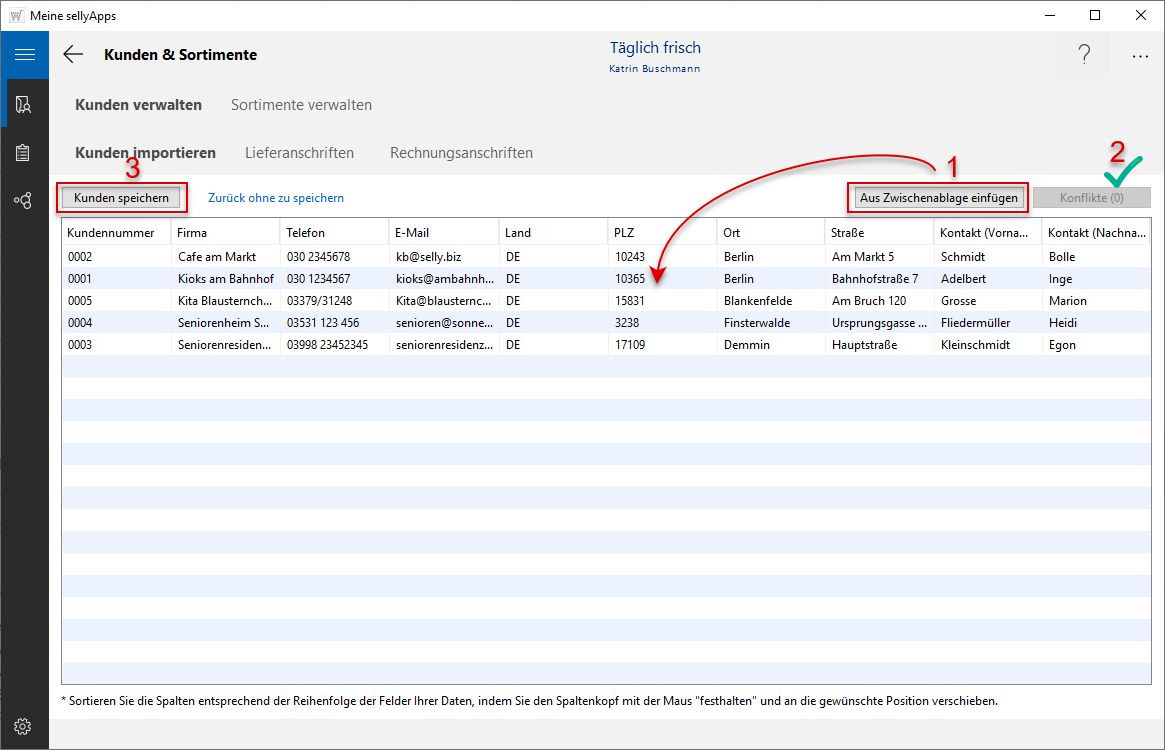The image size is (1165, 750).
Task: Click the back arrow icon
Action: point(73,55)
